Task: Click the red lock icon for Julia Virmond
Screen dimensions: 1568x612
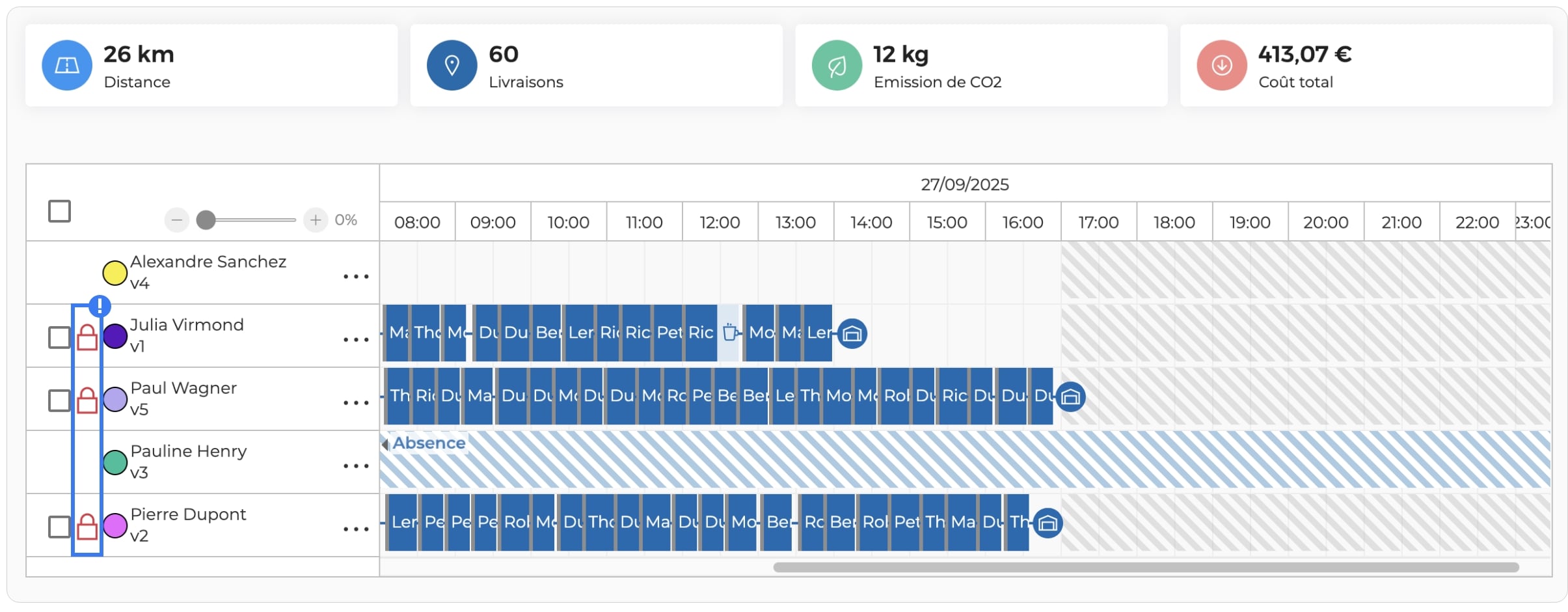Action: click(x=87, y=337)
